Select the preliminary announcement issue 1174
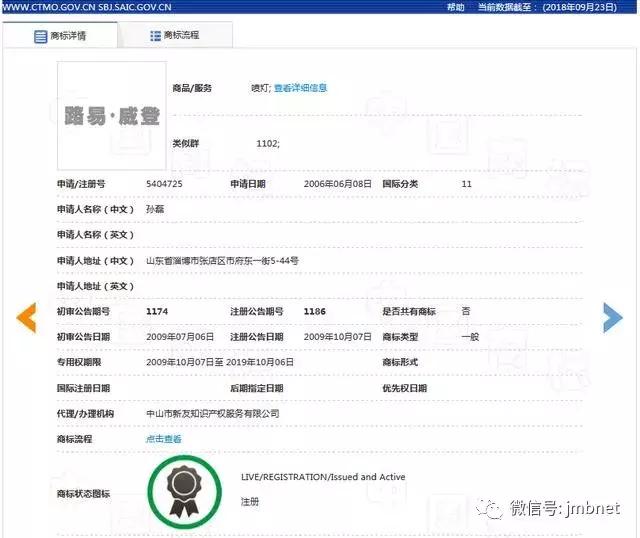The height and width of the screenshot is (538, 640). click(x=157, y=311)
